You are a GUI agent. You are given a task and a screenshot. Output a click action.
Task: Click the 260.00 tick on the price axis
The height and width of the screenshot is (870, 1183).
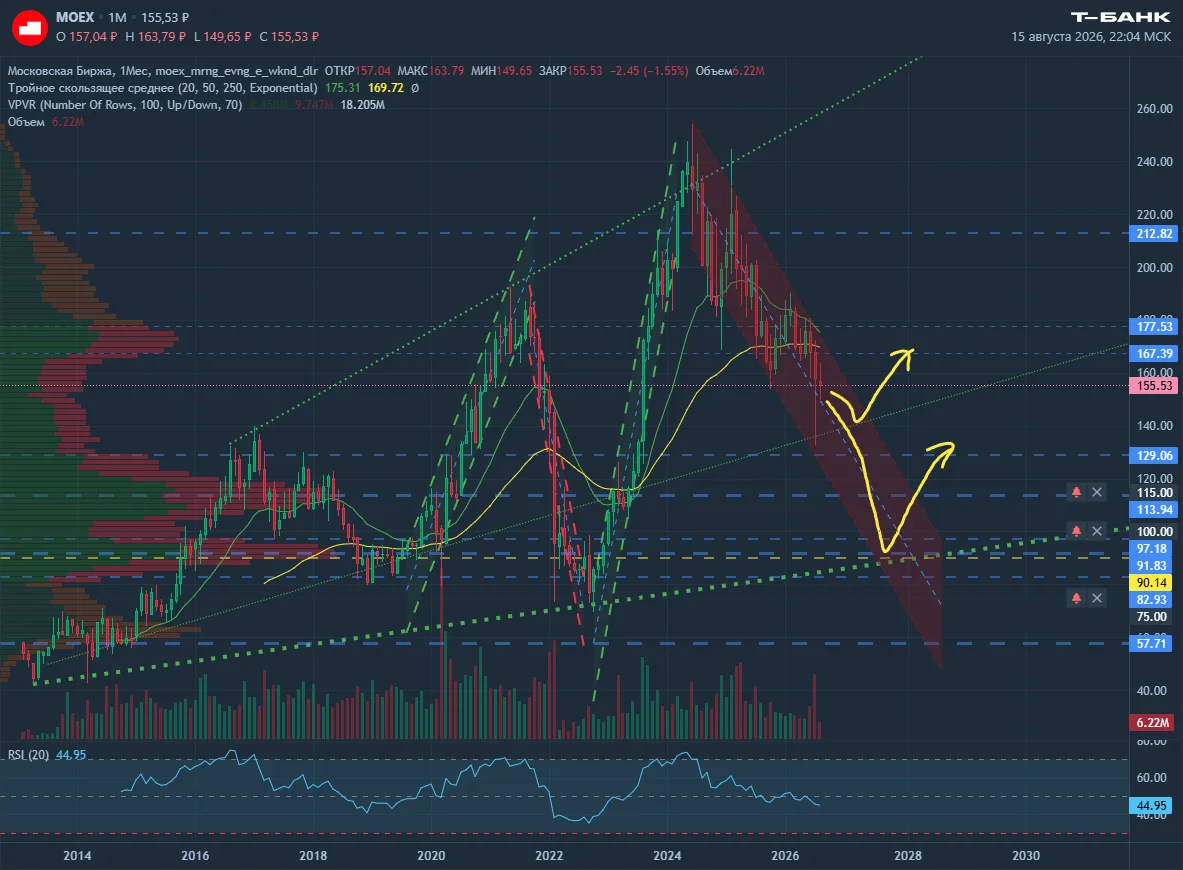1154,109
